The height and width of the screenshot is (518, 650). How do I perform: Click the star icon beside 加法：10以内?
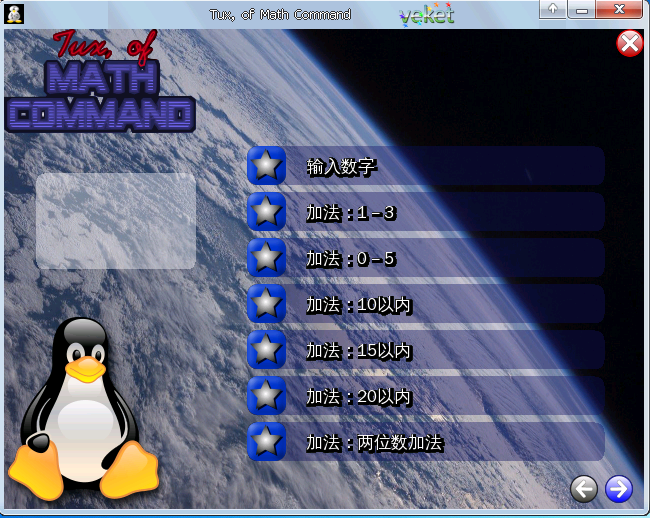click(266, 303)
